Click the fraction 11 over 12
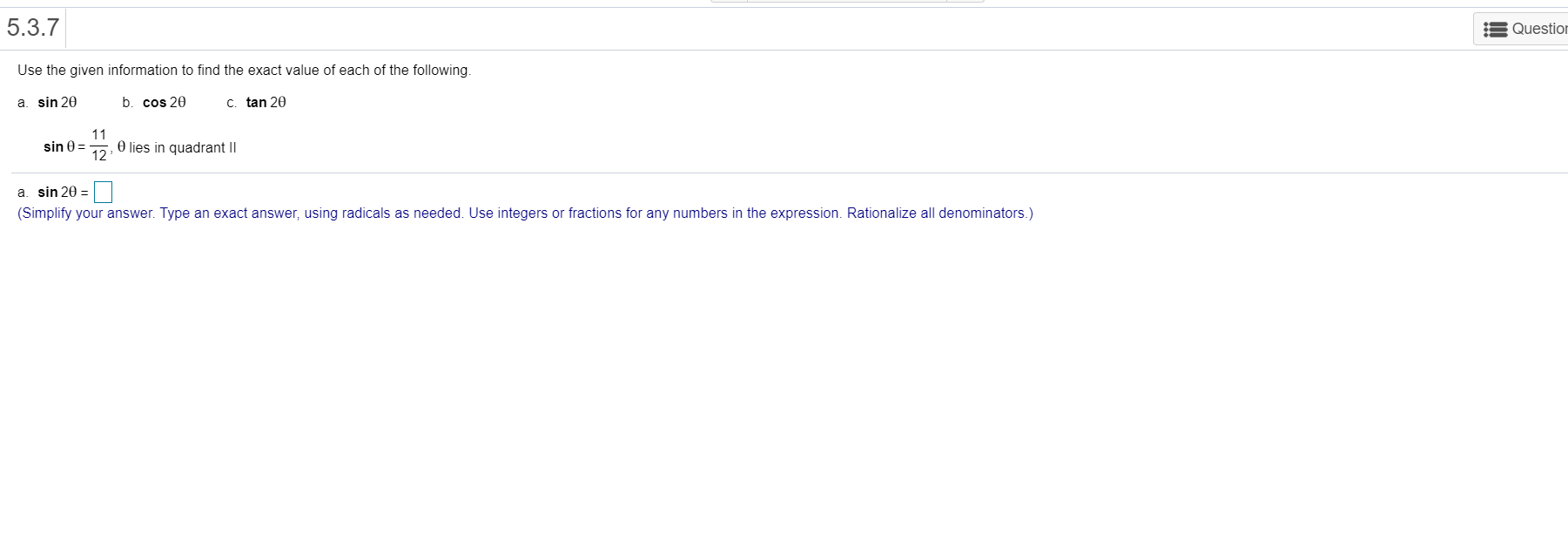 (99, 145)
